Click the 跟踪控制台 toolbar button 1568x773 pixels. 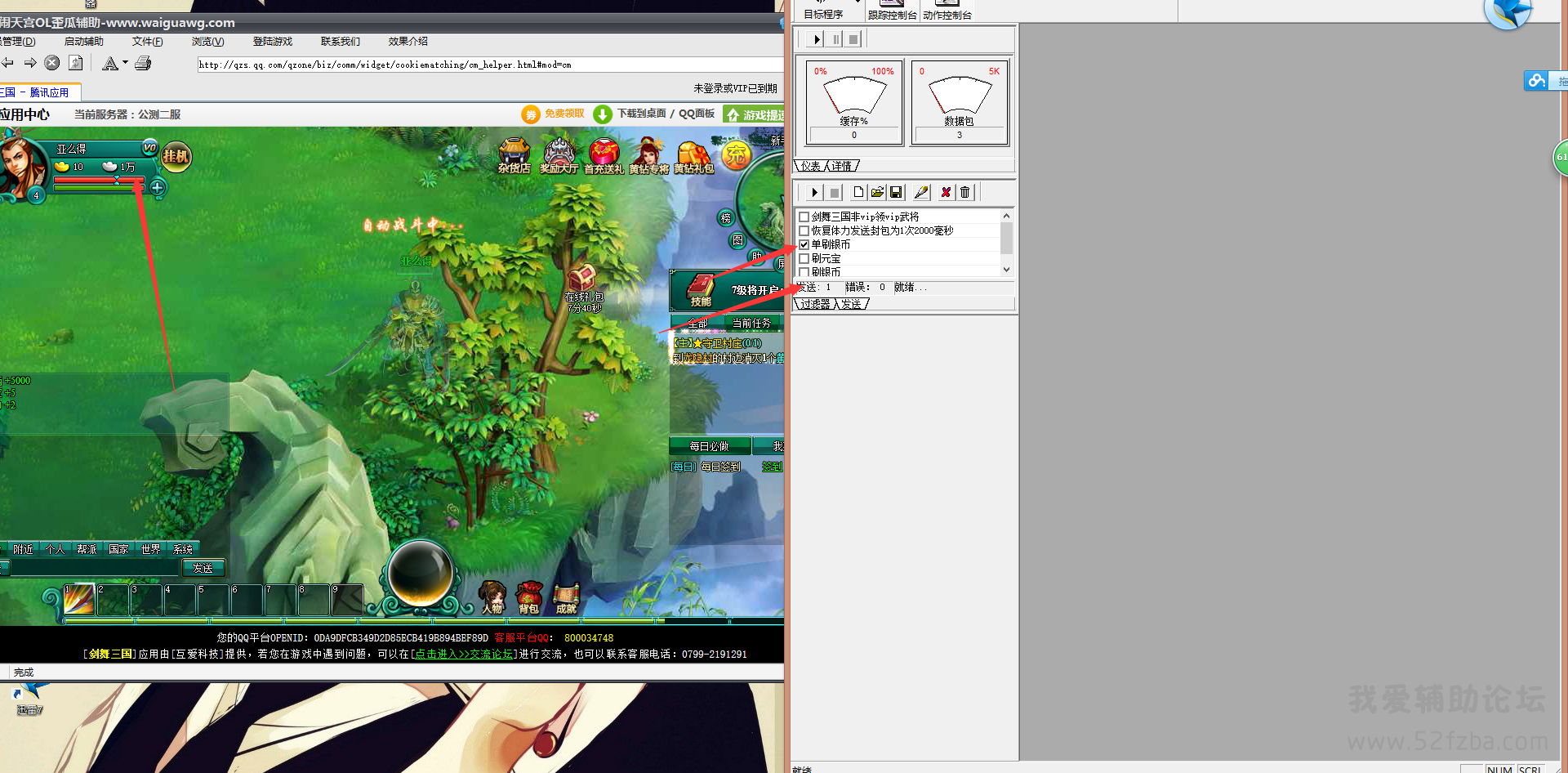tap(892, 11)
